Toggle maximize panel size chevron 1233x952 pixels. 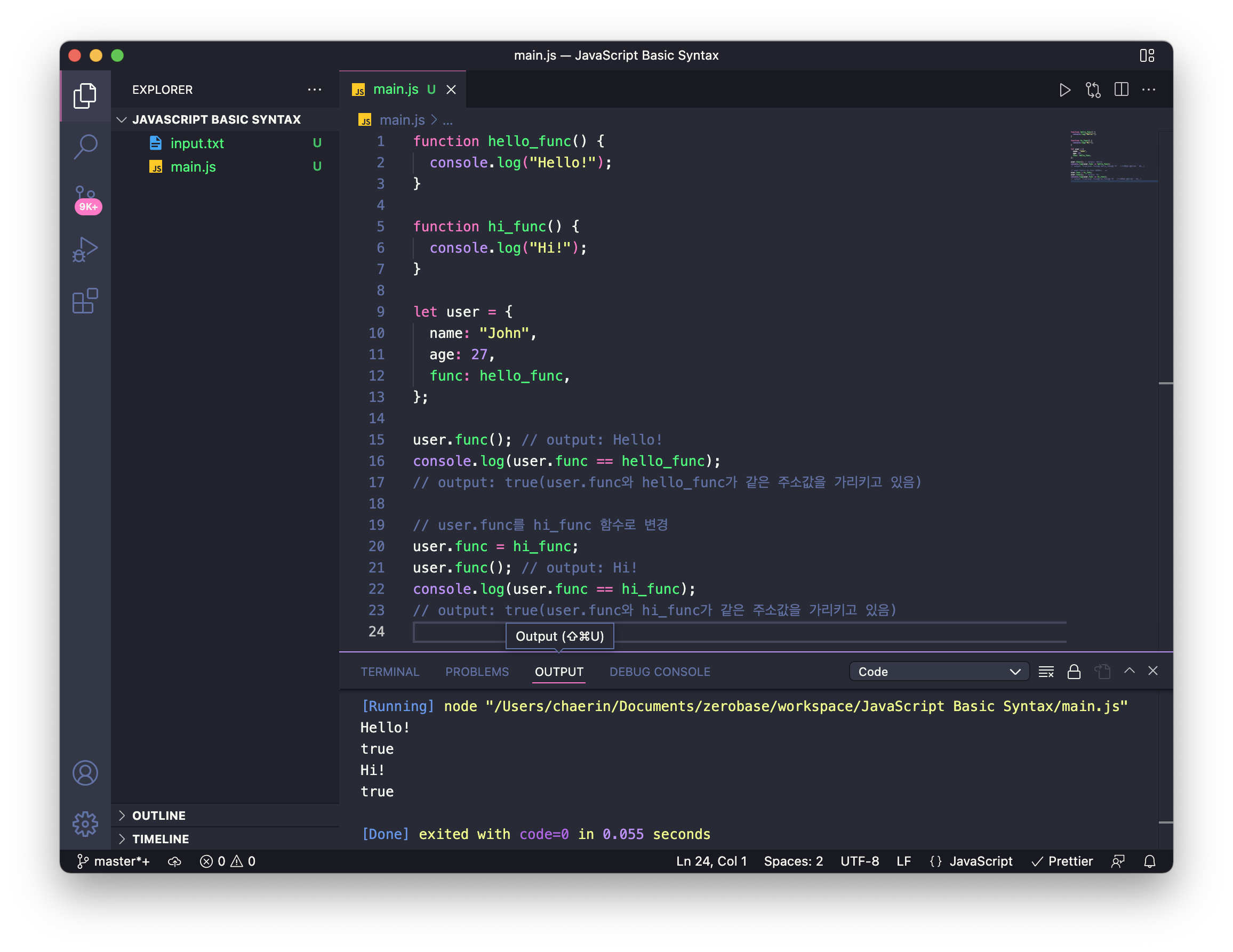pos(1129,671)
